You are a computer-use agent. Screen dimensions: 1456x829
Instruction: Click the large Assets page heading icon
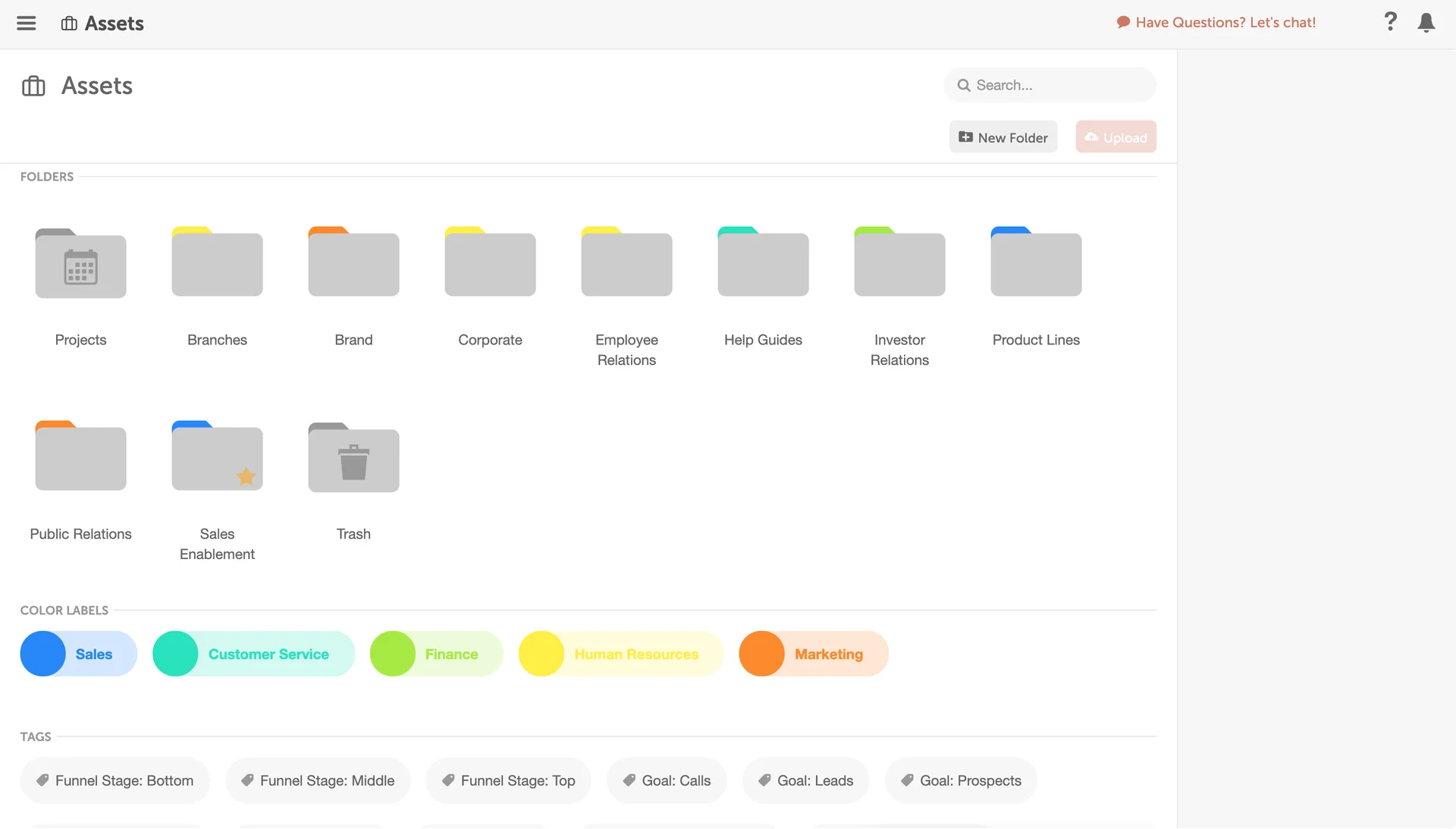coord(33,86)
